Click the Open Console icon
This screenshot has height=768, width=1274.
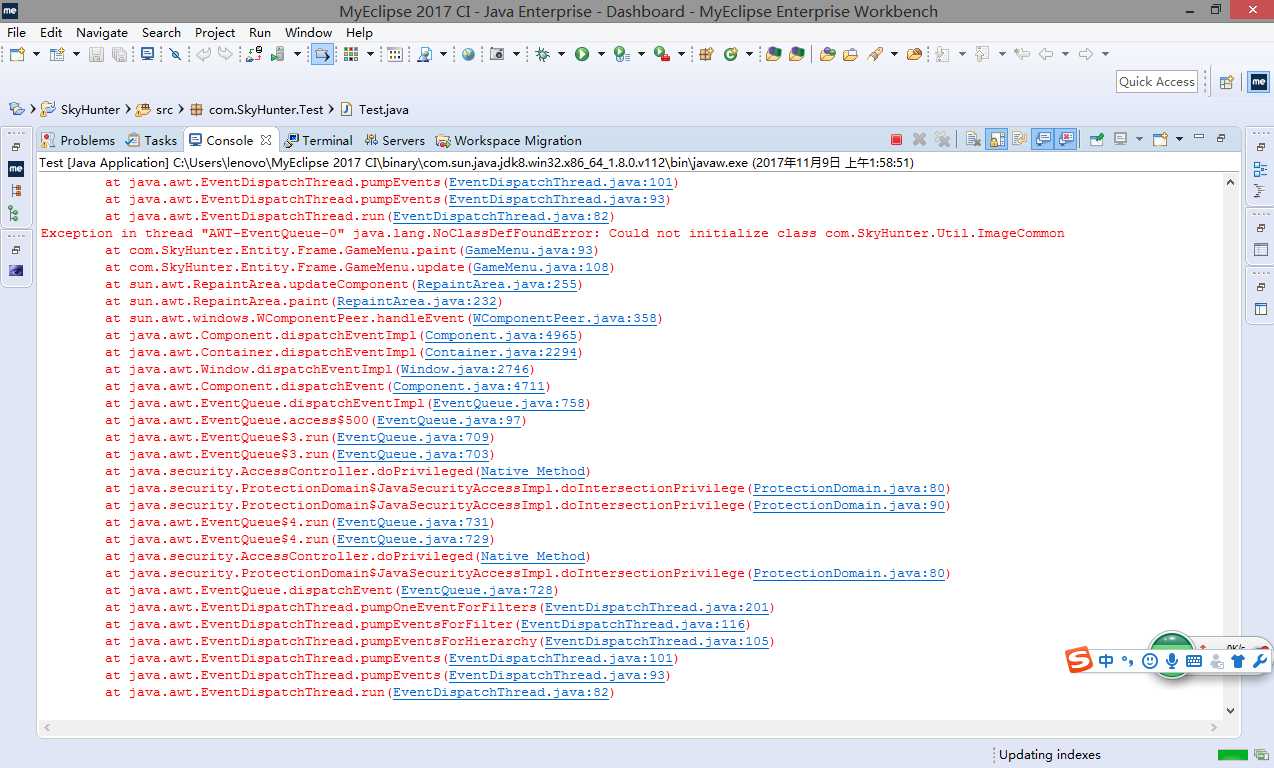point(1160,140)
